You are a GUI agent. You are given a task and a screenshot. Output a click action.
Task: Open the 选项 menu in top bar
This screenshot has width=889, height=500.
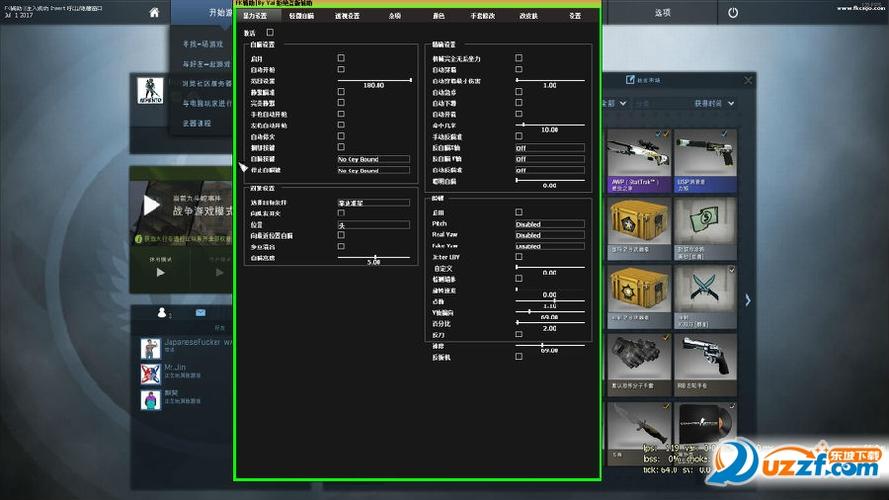[663, 13]
